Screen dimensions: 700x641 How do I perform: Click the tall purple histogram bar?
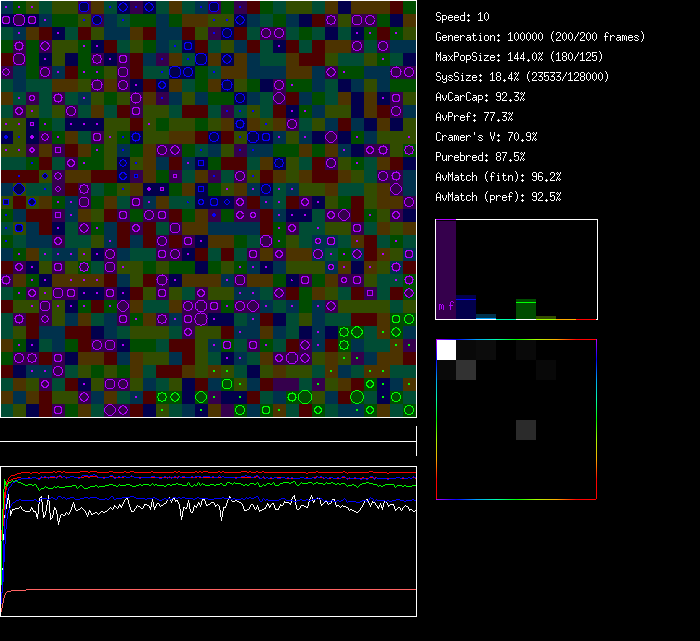point(446,268)
